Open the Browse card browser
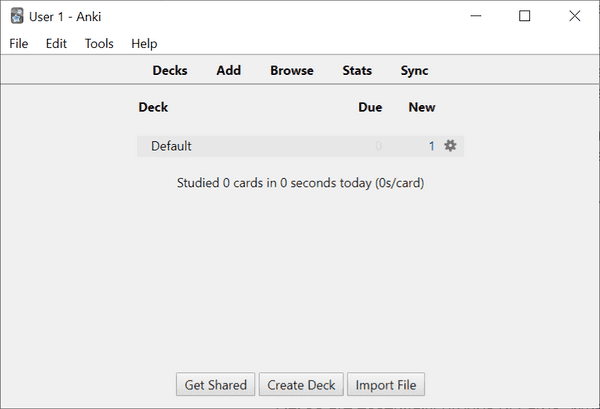The height and width of the screenshot is (409, 600). coord(292,71)
